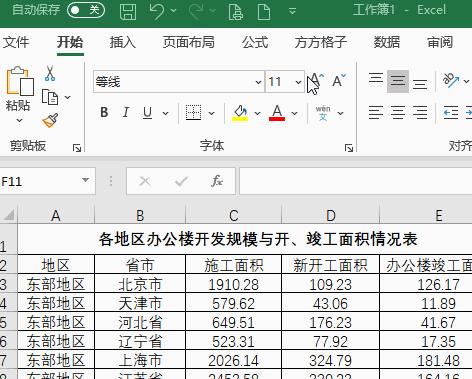Click the Select All corner triangle

(x=9, y=215)
